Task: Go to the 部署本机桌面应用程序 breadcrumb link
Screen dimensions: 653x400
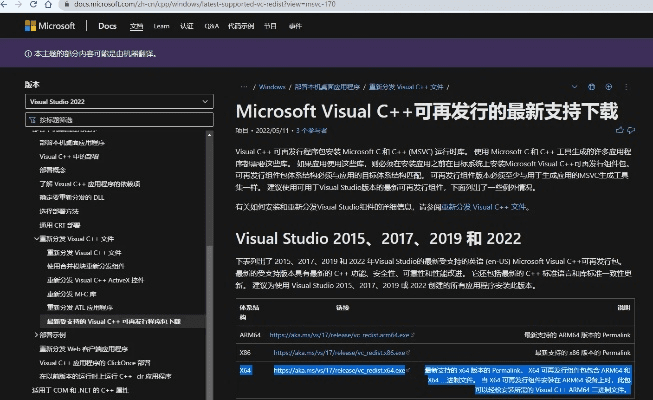Action: click(327, 87)
